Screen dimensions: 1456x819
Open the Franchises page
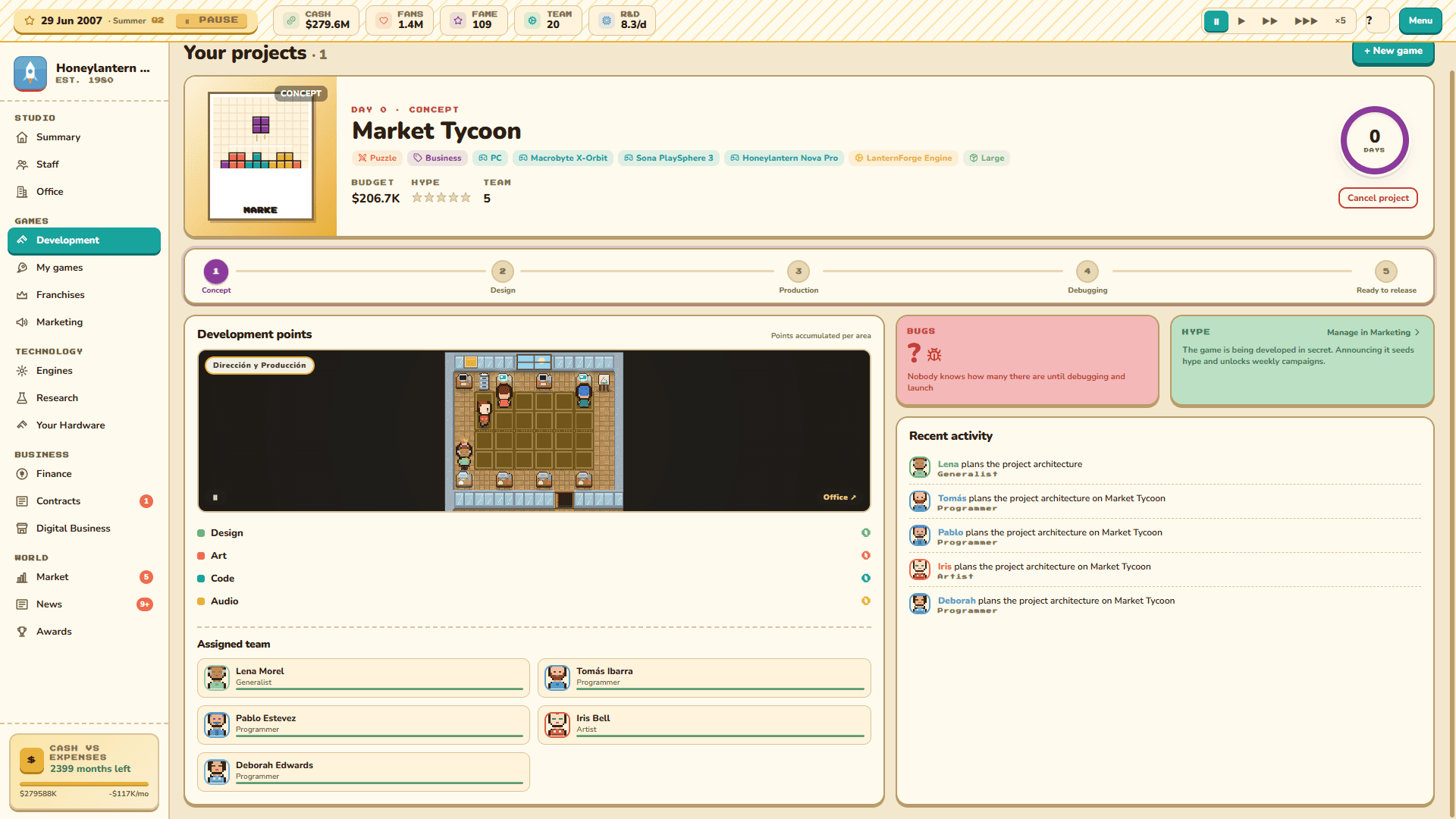(x=83, y=295)
